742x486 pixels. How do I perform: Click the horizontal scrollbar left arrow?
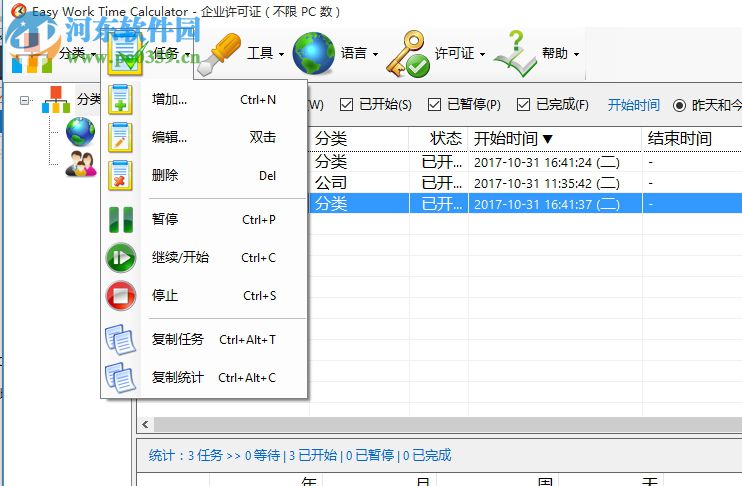145,424
